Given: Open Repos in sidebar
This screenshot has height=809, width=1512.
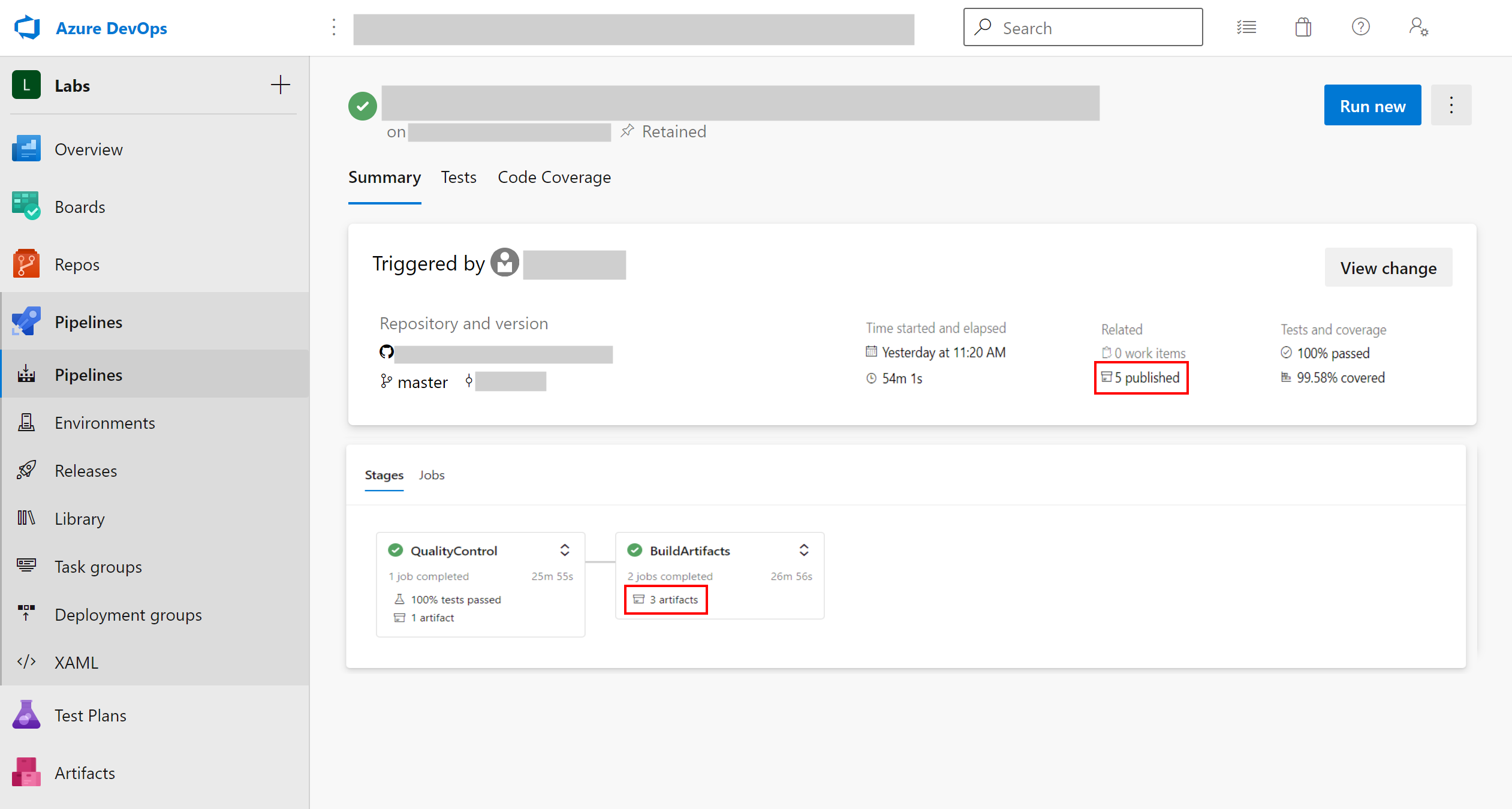Looking at the screenshot, I should [155, 264].
